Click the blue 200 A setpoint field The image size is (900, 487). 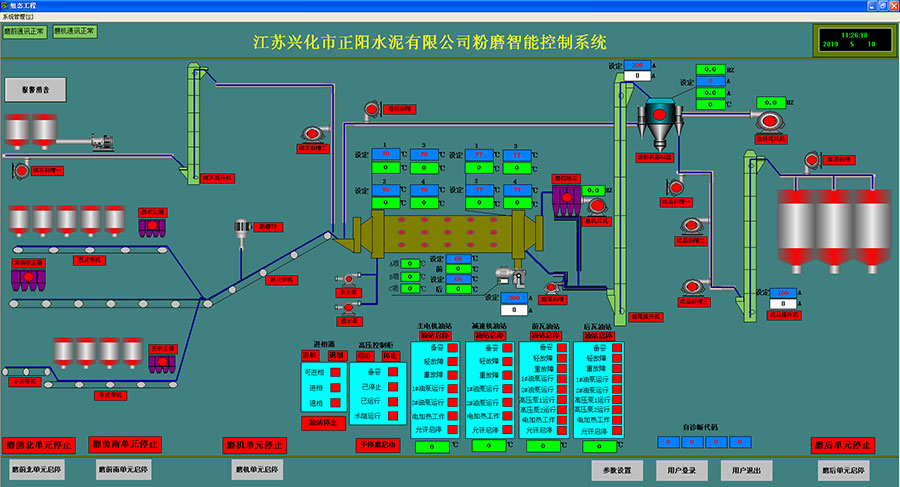pos(514,297)
